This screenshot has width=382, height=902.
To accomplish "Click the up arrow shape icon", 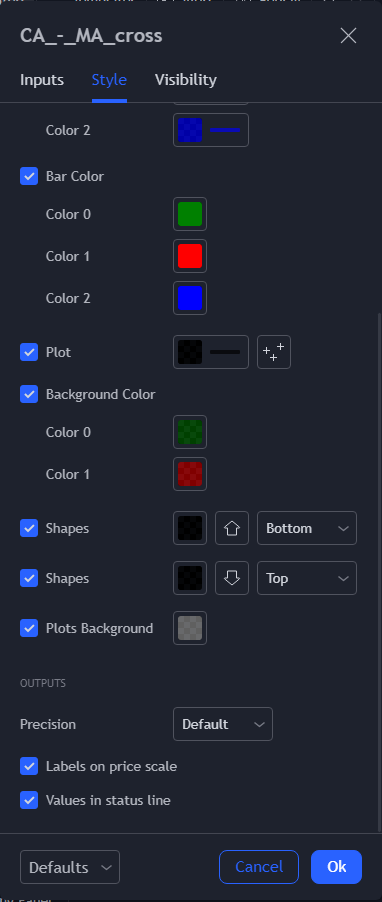I will pyautogui.click(x=232, y=528).
